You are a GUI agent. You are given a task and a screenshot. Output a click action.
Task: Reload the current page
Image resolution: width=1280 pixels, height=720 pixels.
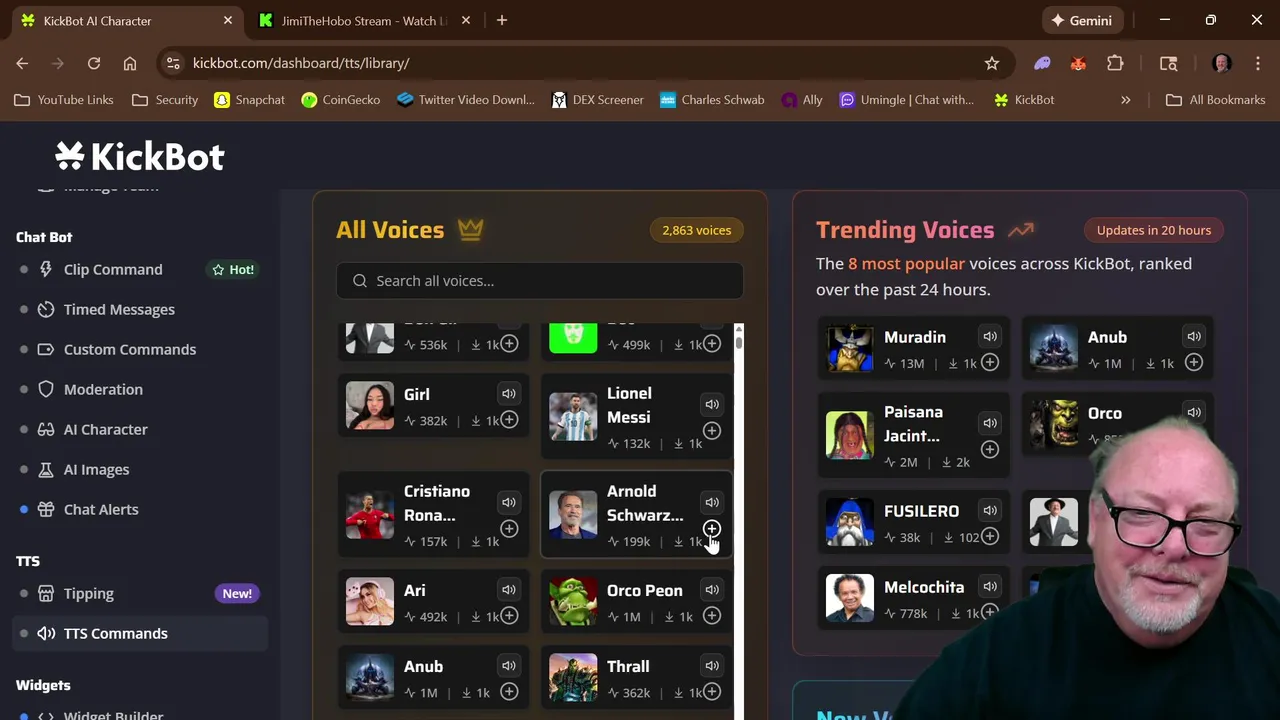[x=94, y=63]
